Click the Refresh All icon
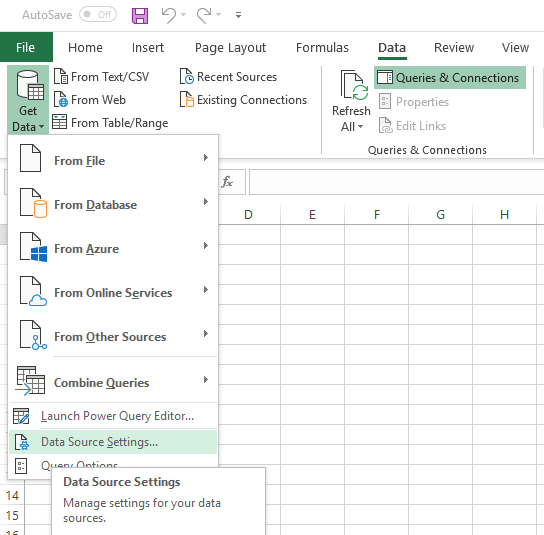 click(x=354, y=85)
